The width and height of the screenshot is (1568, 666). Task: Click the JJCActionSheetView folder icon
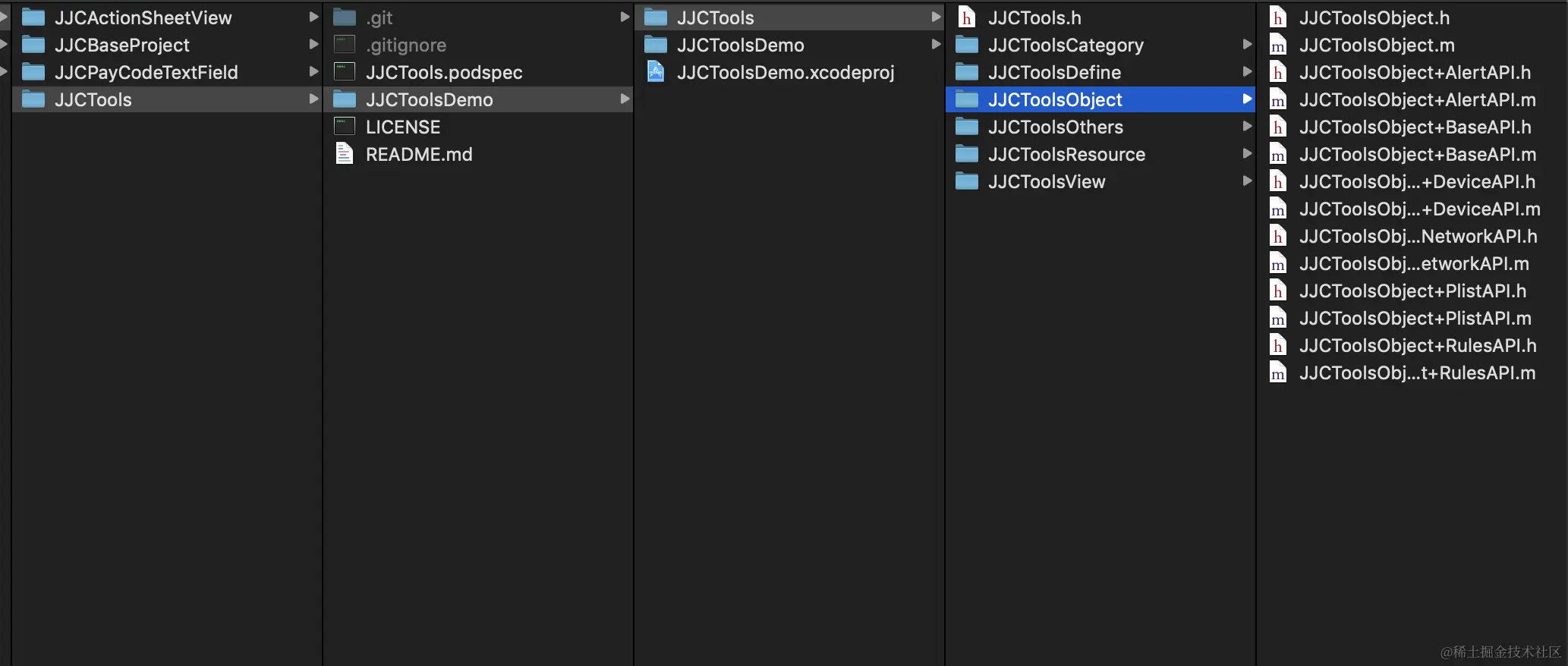(x=33, y=17)
